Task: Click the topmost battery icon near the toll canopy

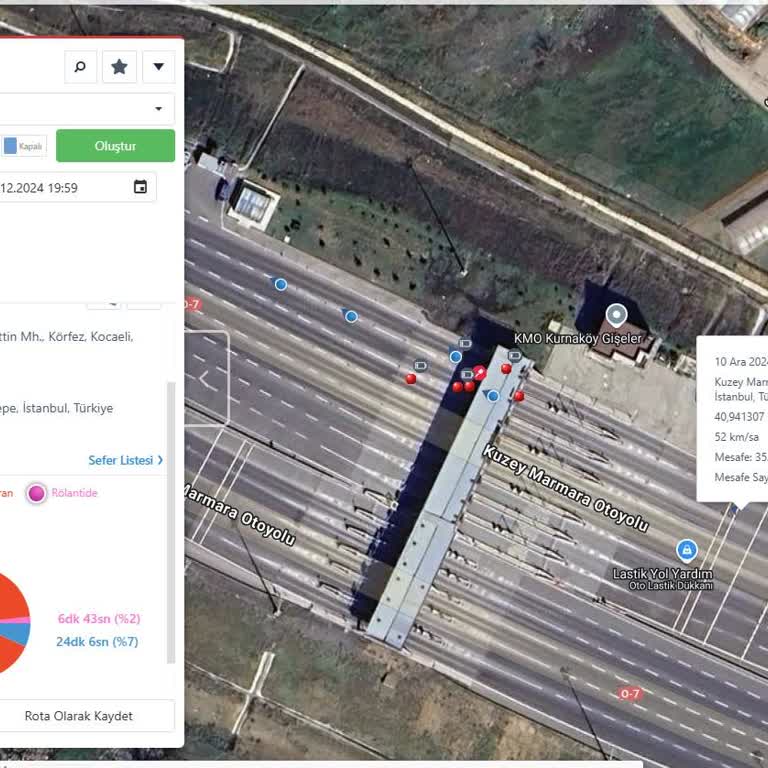Action: pyautogui.click(x=465, y=344)
